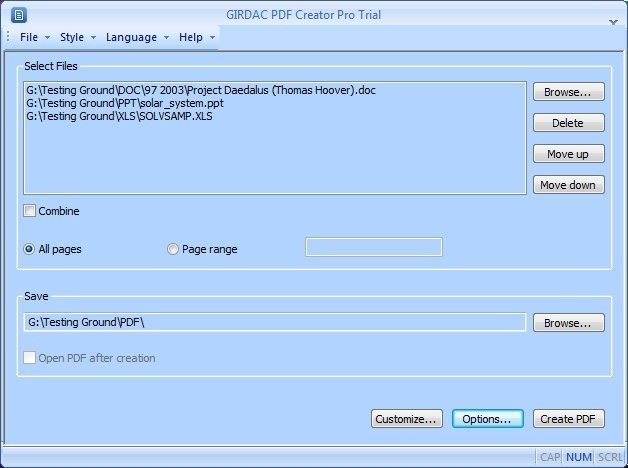Viewport: 628px width, 468px height.
Task: Open the Options dialog
Action: (487, 419)
